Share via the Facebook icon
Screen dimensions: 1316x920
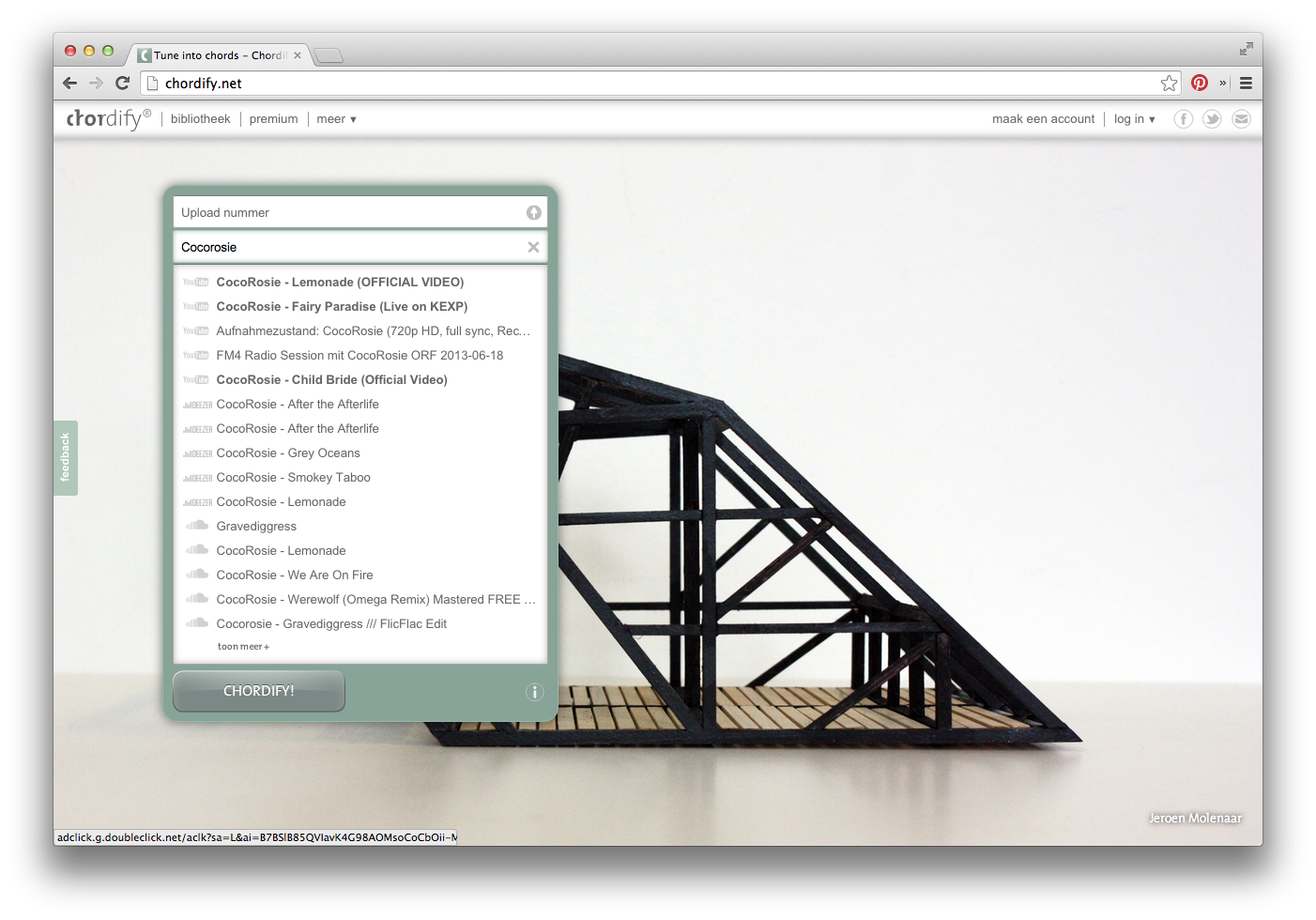click(x=1184, y=119)
